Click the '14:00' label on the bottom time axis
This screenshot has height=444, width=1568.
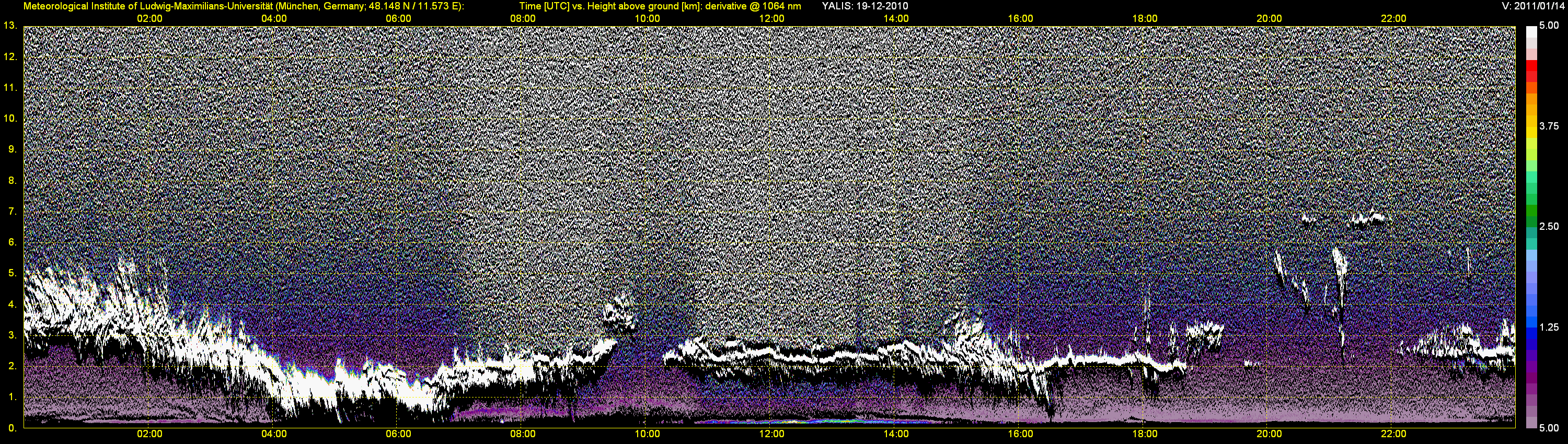896,434
